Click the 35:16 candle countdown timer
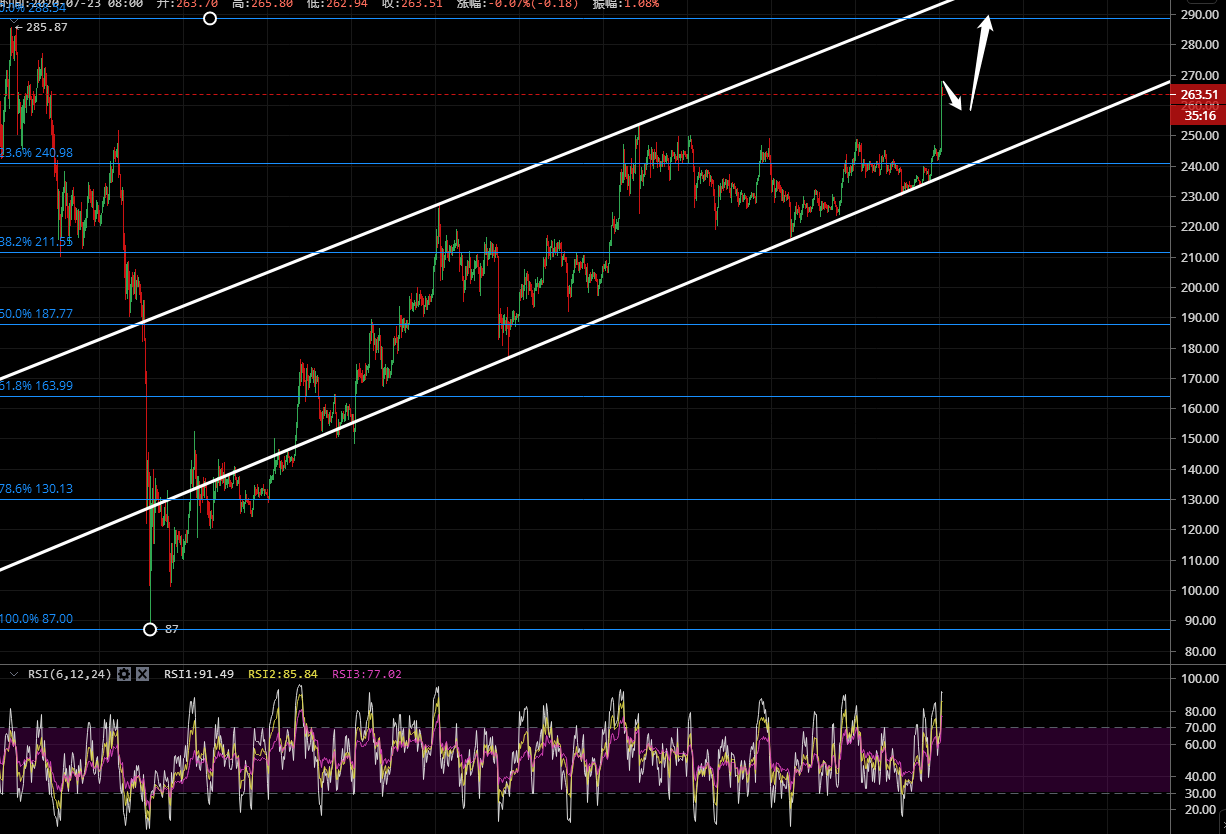This screenshot has width=1226, height=834. click(x=1197, y=115)
